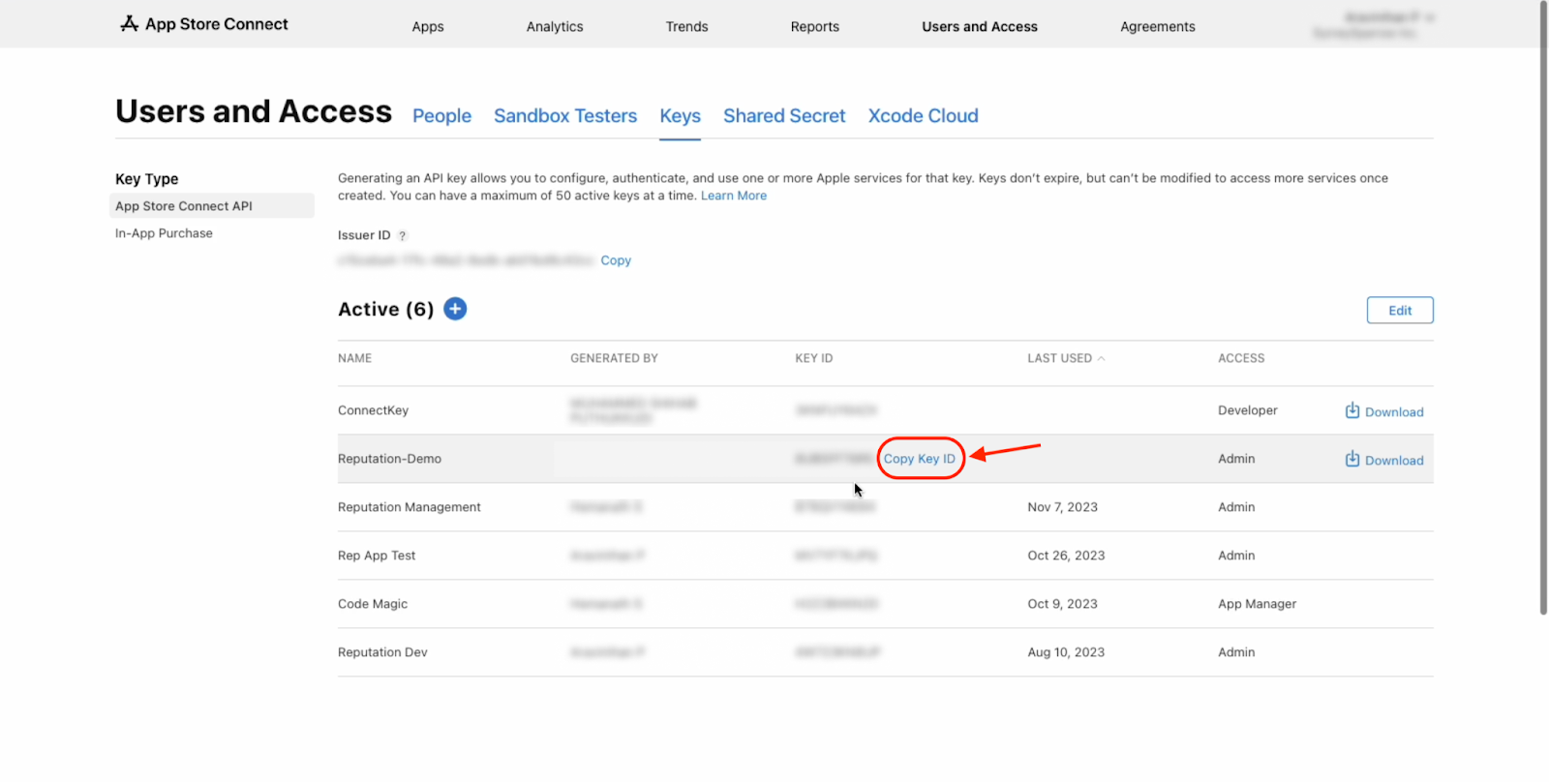
Task: Select In-App Purchase key type
Action: [164, 233]
